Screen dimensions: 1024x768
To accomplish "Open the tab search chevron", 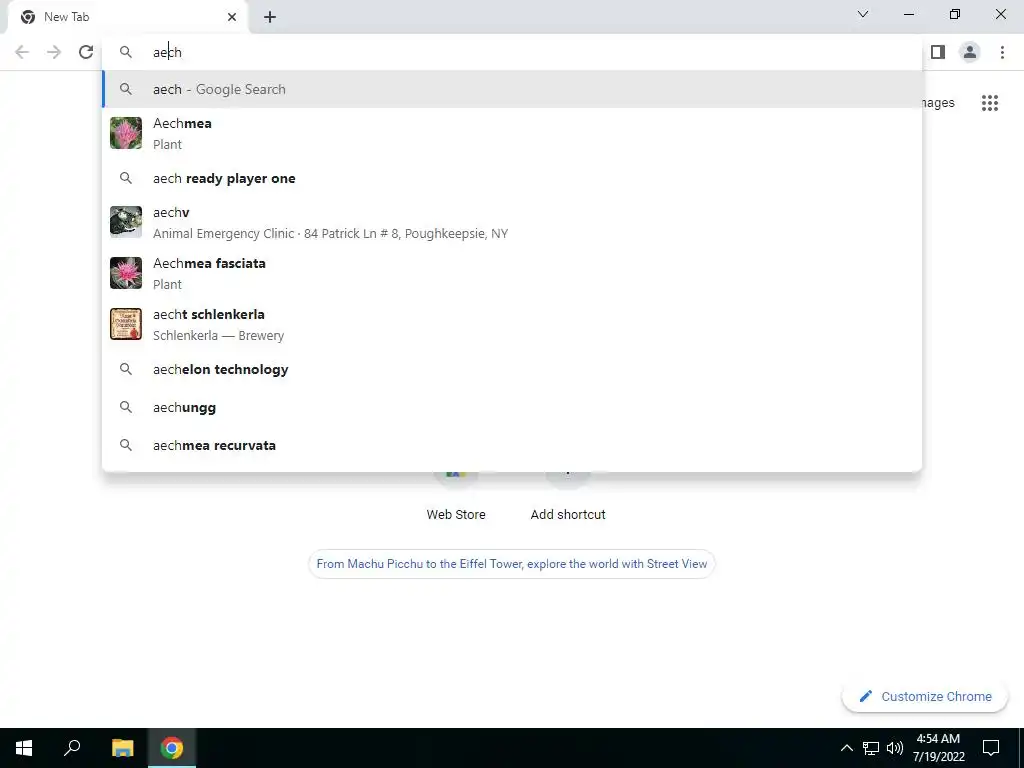I will 863,14.
